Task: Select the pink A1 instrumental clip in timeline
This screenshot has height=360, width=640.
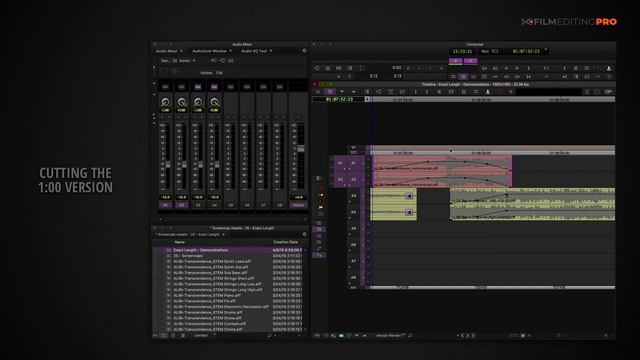Action: pos(442,163)
